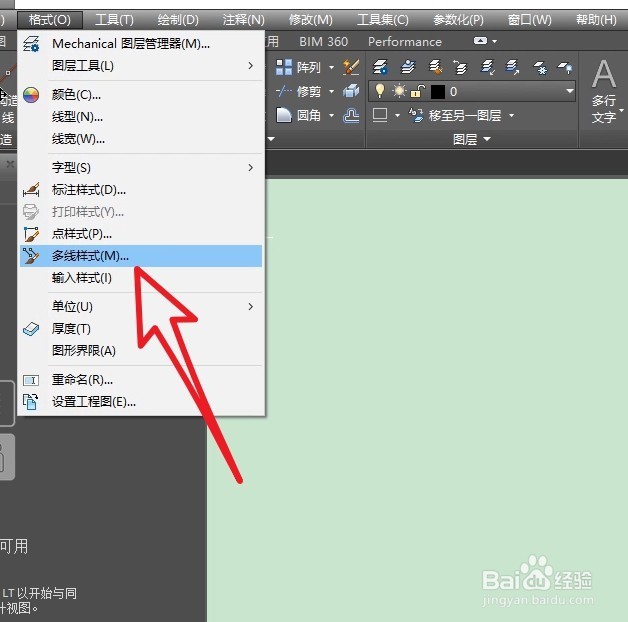Expand 字型(S) submenu arrow
This screenshot has width=628, height=622.
click(251, 167)
